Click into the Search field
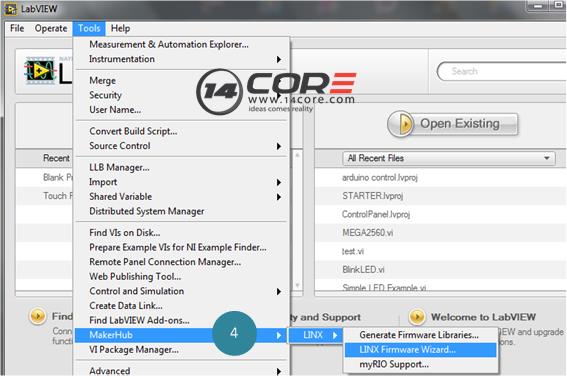Image resolution: width=567 pixels, height=376 pixels. [x=503, y=71]
